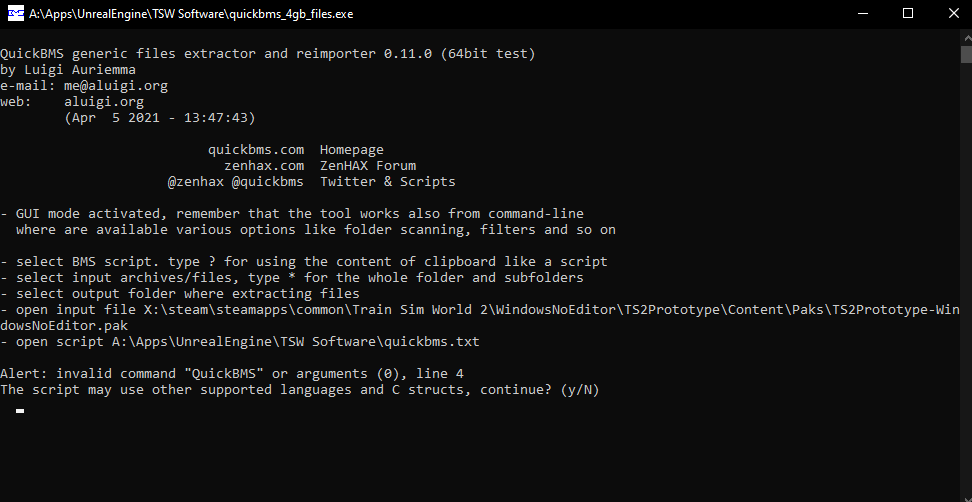Image resolution: width=972 pixels, height=502 pixels.
Task: Click the empty scrollbar track below the thumb
Action: pyautogui.click(x=966, y=279)
